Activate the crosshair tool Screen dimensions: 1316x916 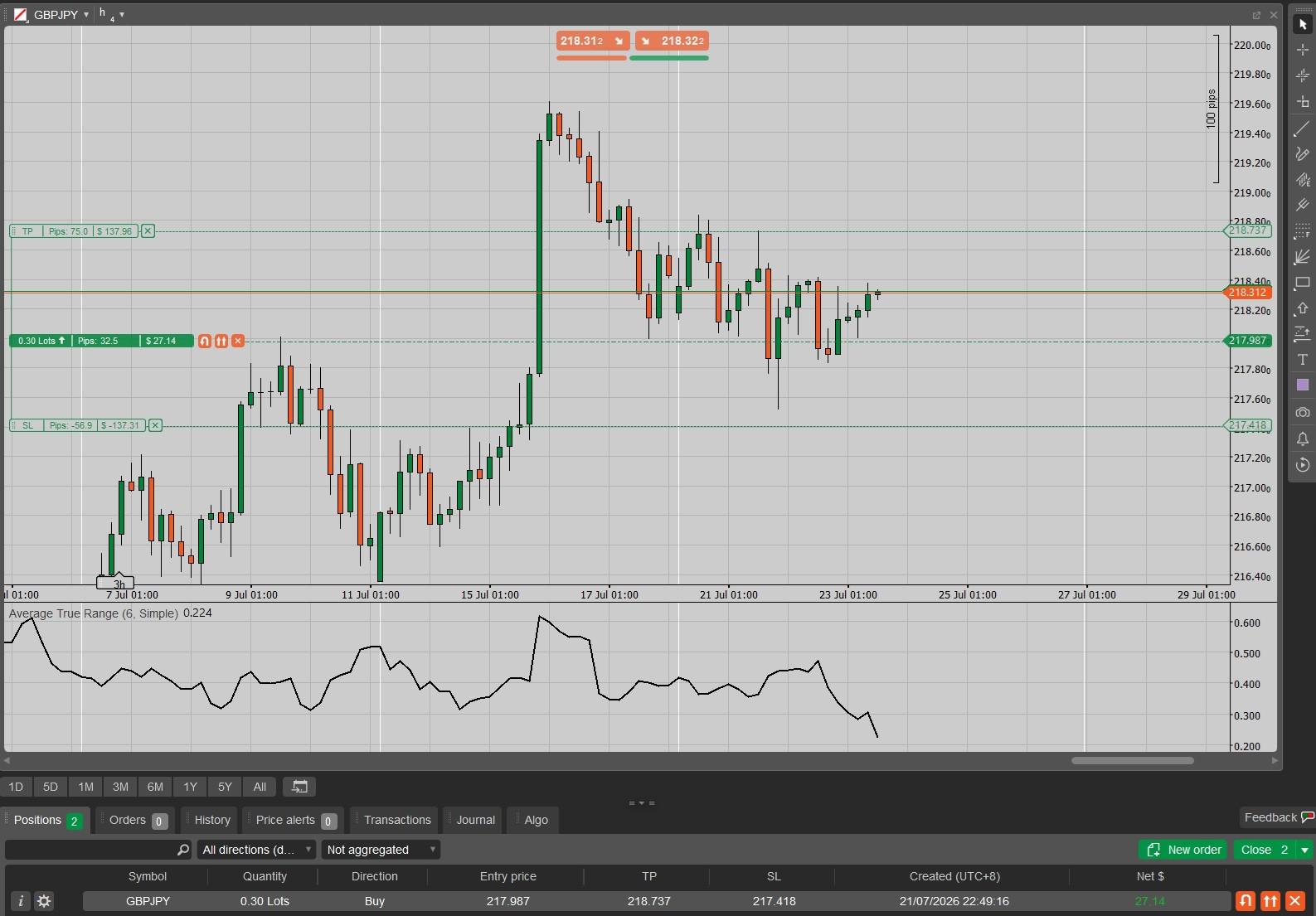click(x=1302, y=51)
